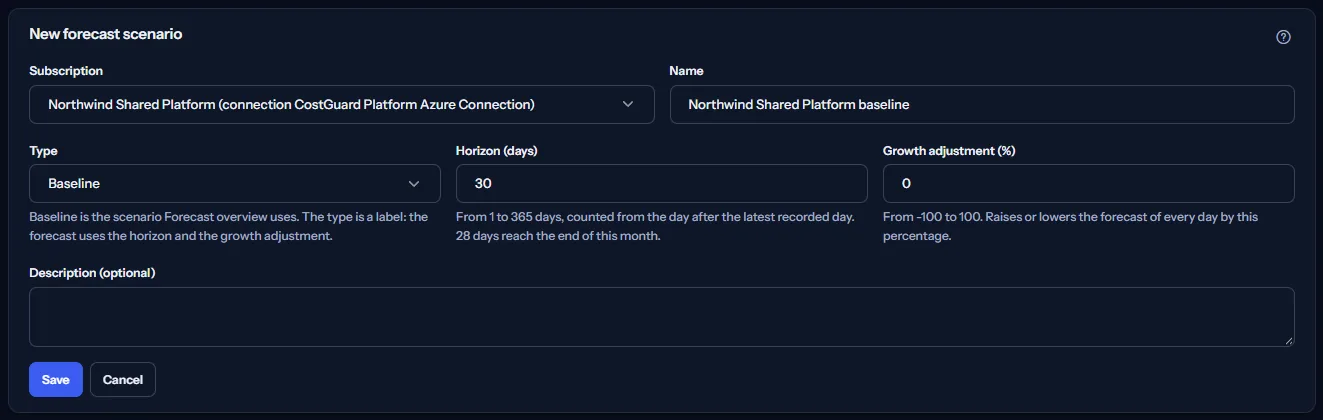Viewport: 1323px width, 420px height.
Task: Click the 'Subscription' field label
Action: 66,71
